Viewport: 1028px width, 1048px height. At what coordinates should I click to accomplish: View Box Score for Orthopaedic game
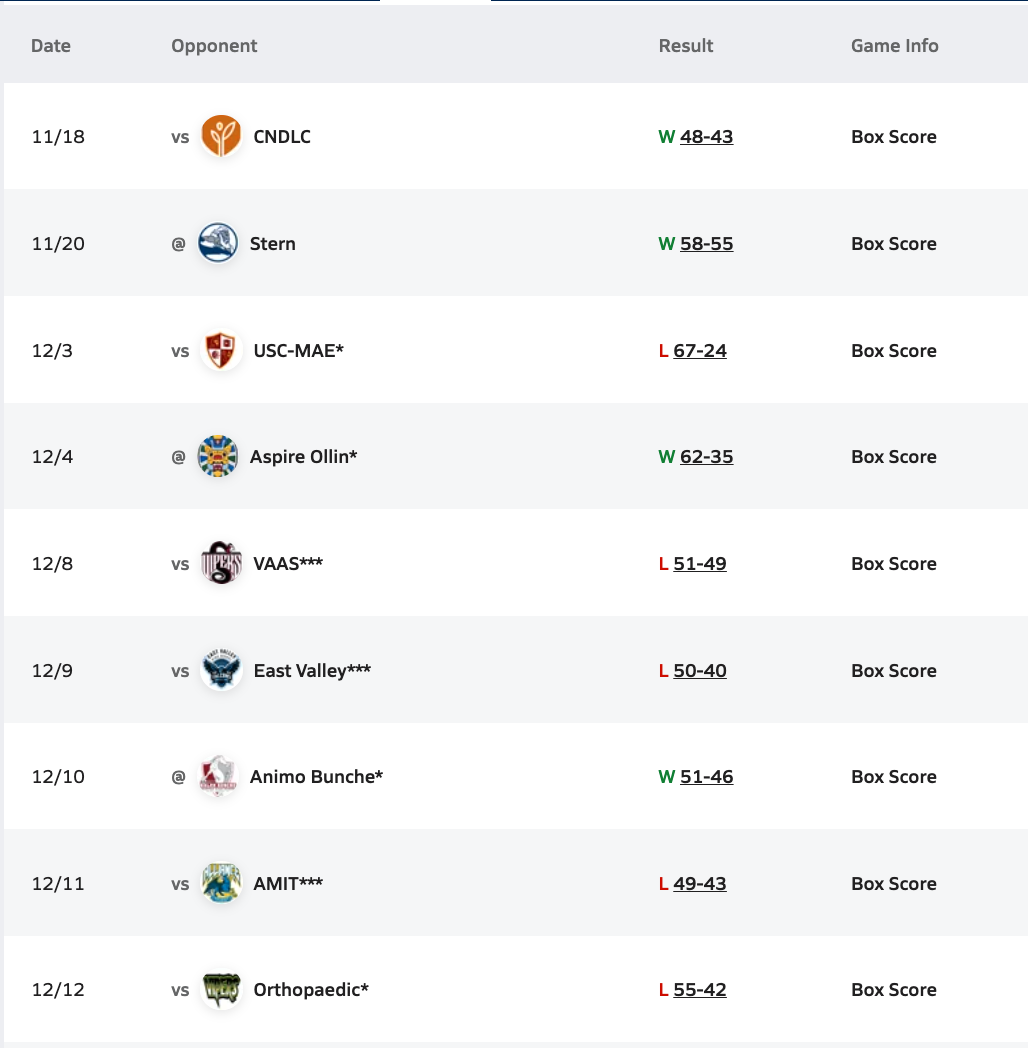(x=893, y=990)
